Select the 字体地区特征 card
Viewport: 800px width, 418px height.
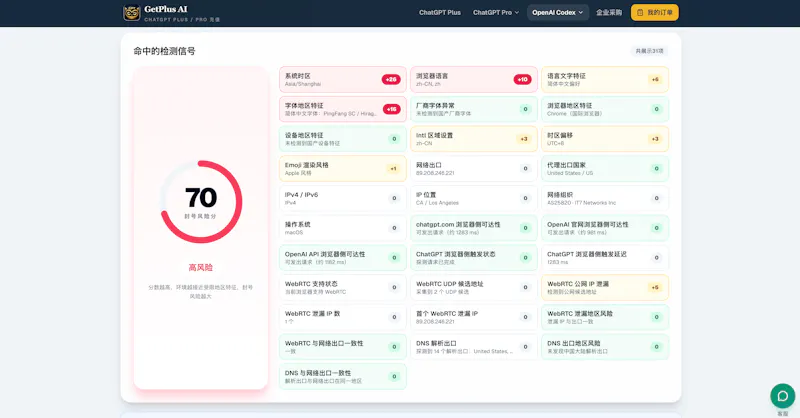point(343,109)
